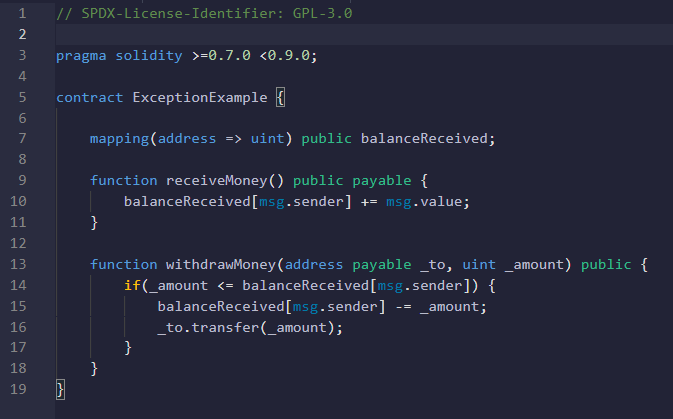The width and height of the screenshot is (673, 419).
Task: Click line number 1 in the gutter
Action: pos(22,13)
